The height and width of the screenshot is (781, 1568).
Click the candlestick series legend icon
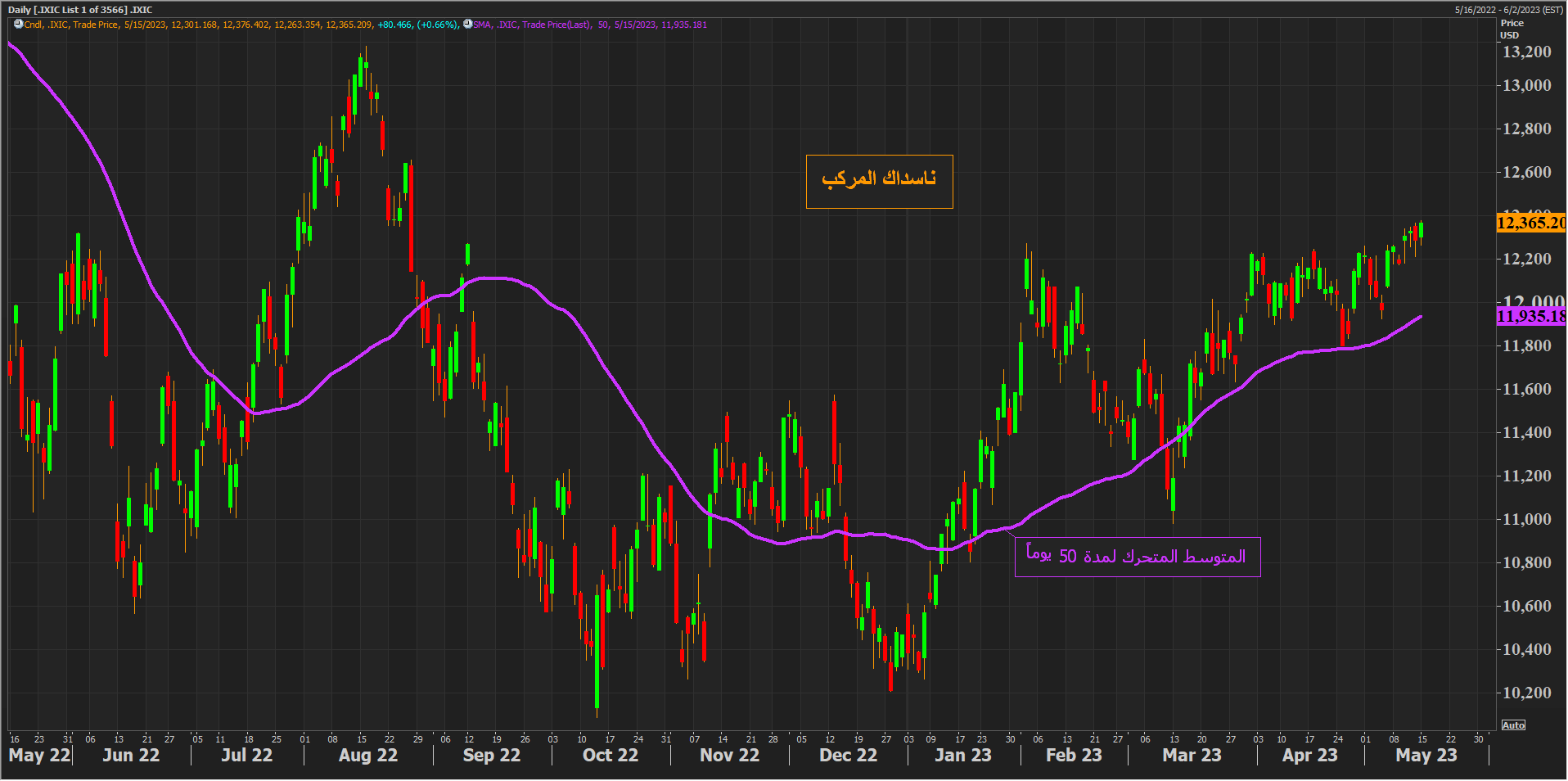click(18, 24)
